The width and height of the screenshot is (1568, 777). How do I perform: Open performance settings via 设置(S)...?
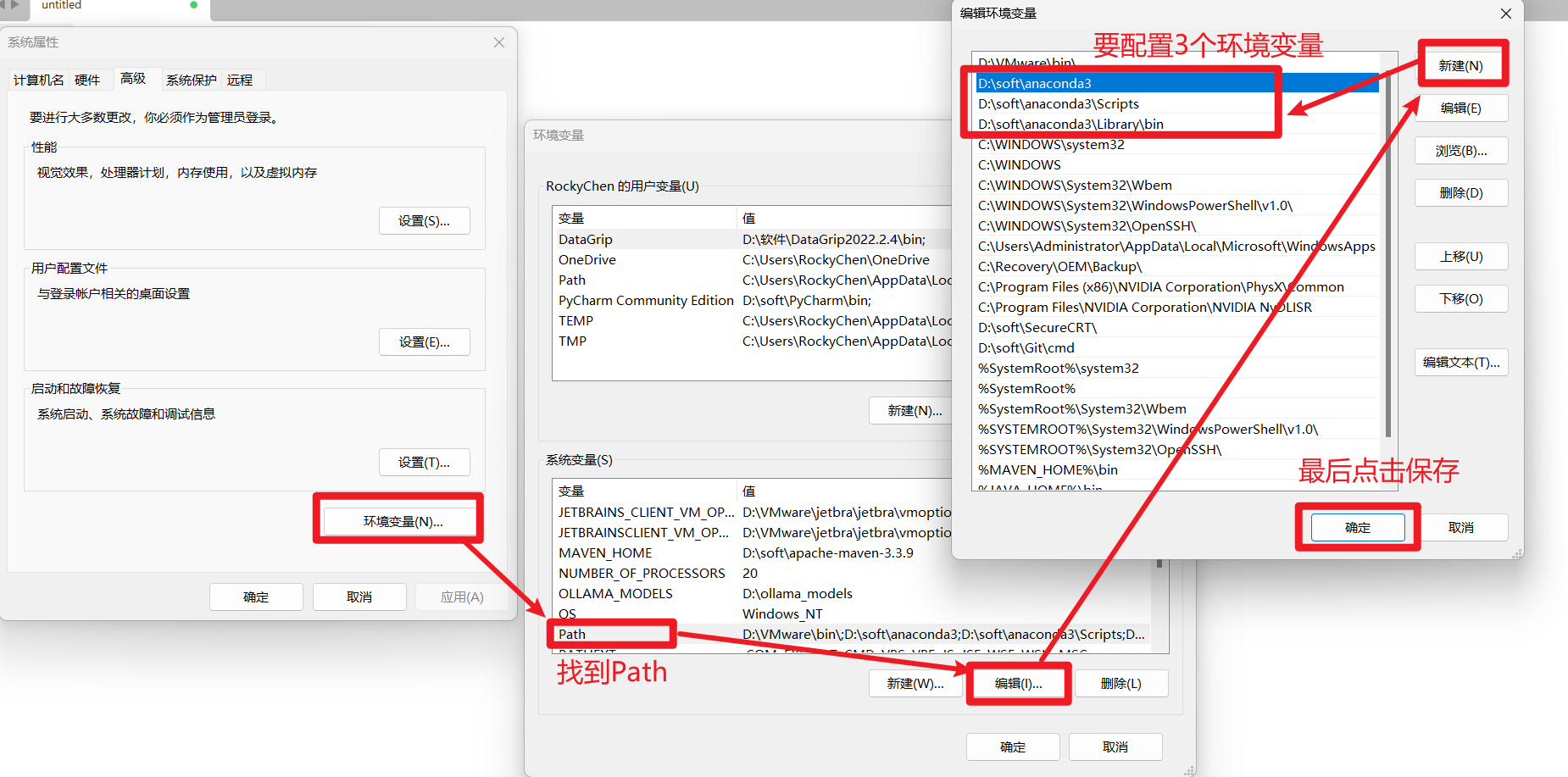(x=424, y=220)
